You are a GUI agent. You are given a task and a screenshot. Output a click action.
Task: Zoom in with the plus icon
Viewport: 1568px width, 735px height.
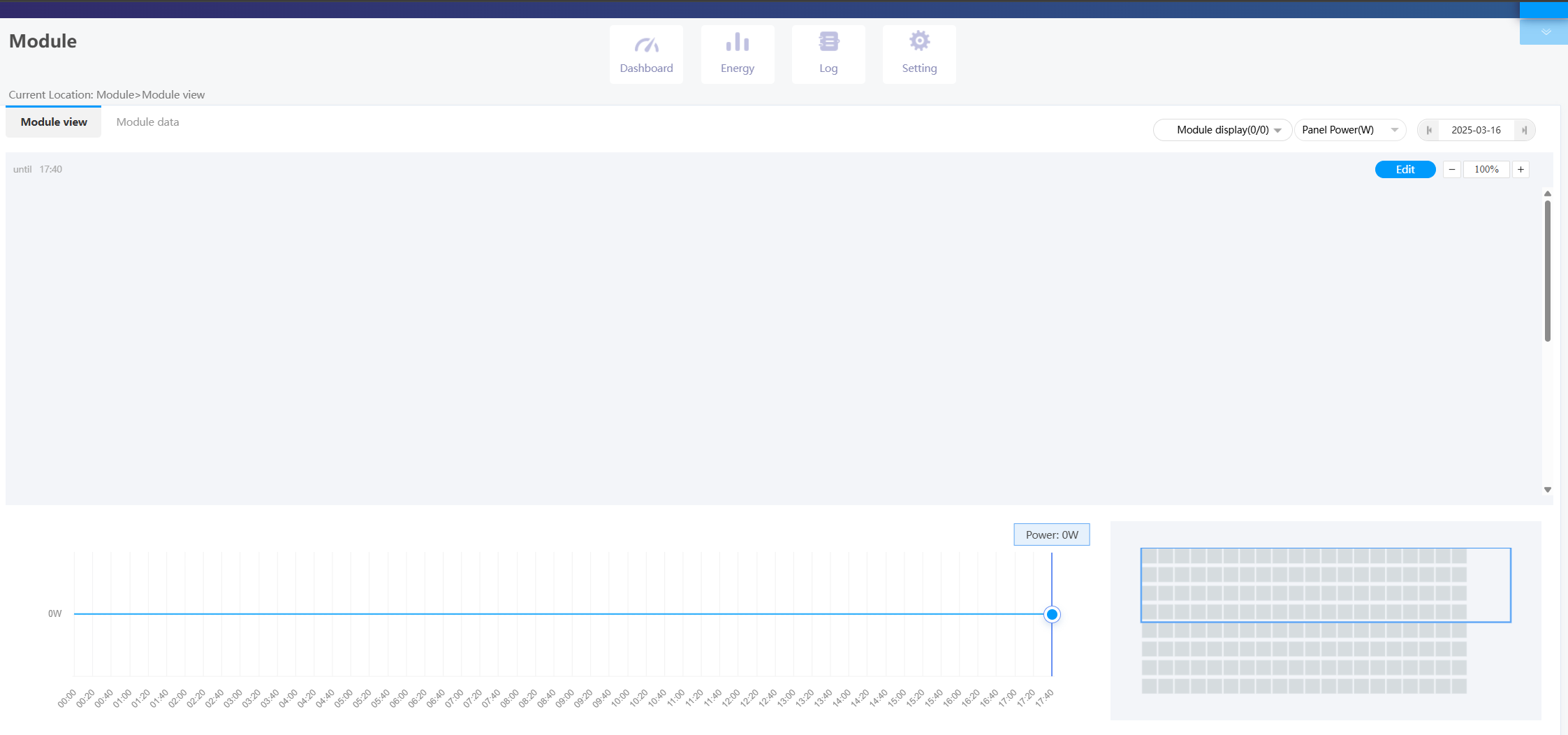[1521, 170]
